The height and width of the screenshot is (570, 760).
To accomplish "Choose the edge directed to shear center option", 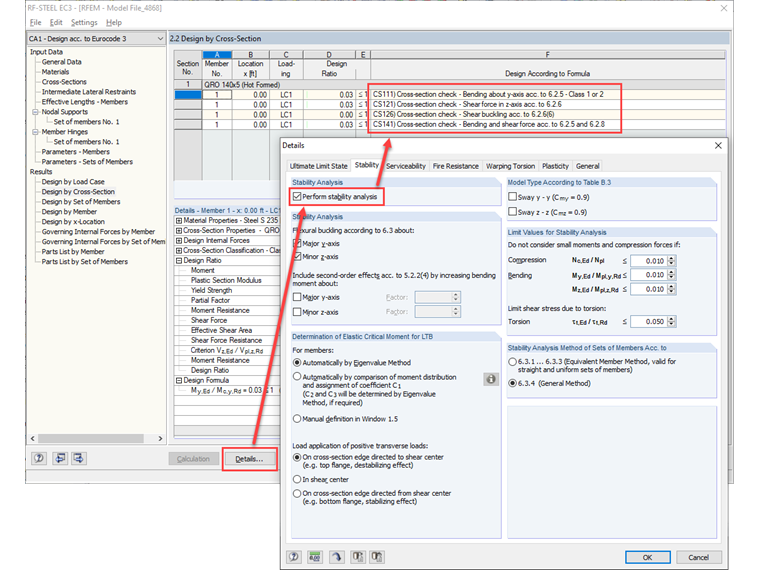I will click(297, 457).
